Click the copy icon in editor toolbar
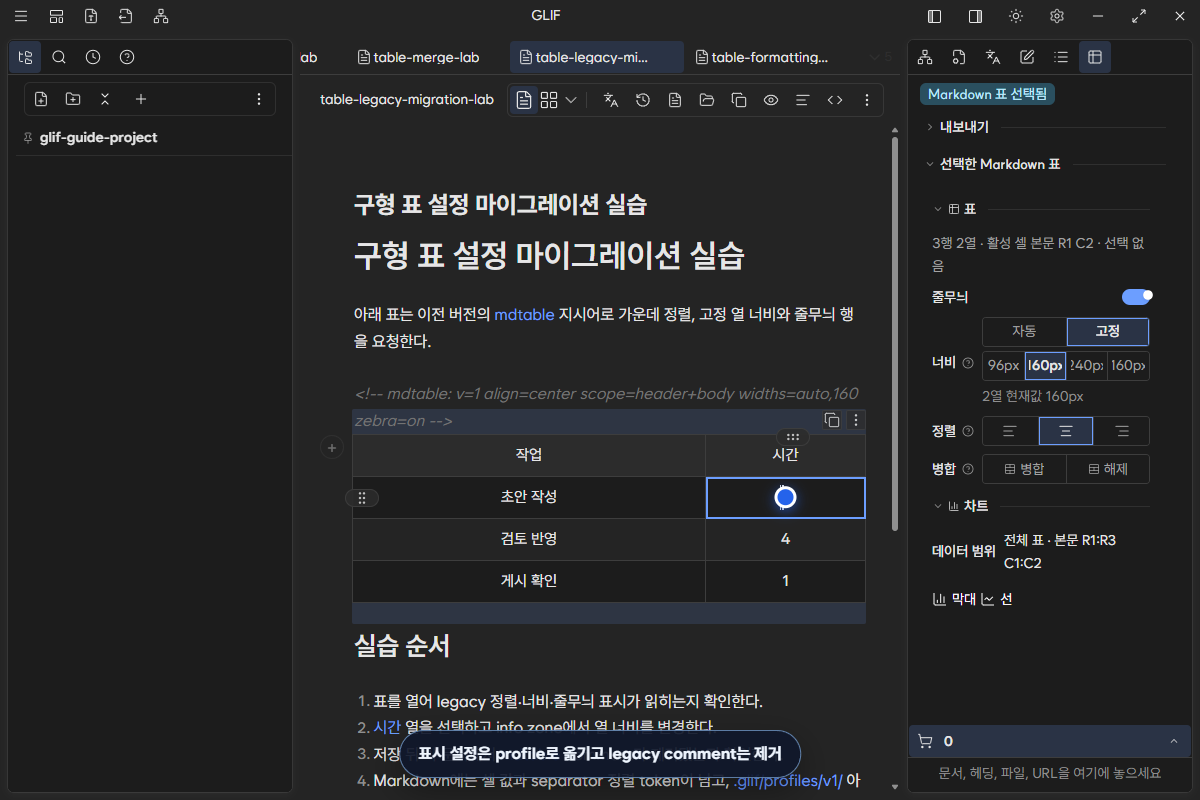Screen dimensions: 1200x800 click(x=739, y=100)
